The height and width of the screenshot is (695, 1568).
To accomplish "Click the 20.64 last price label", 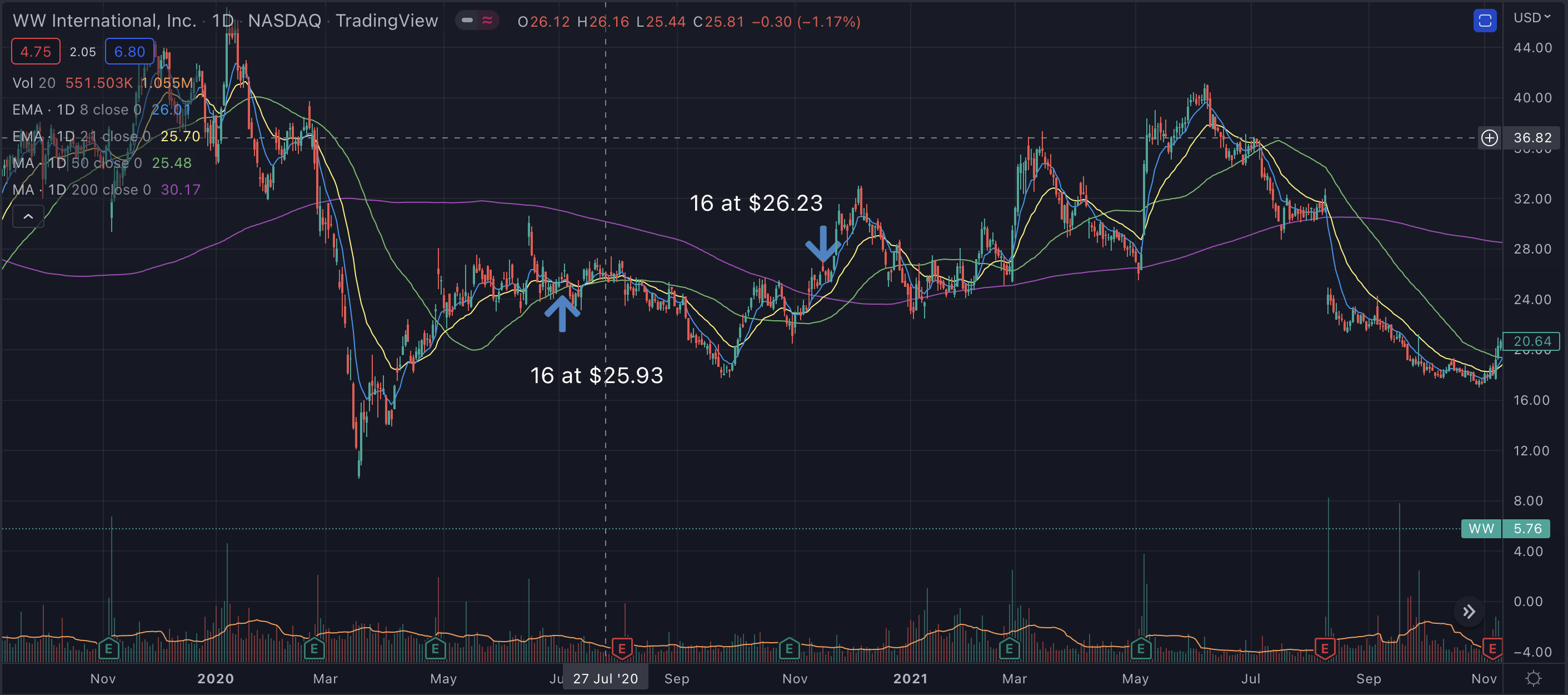I will coord(1531,341).
